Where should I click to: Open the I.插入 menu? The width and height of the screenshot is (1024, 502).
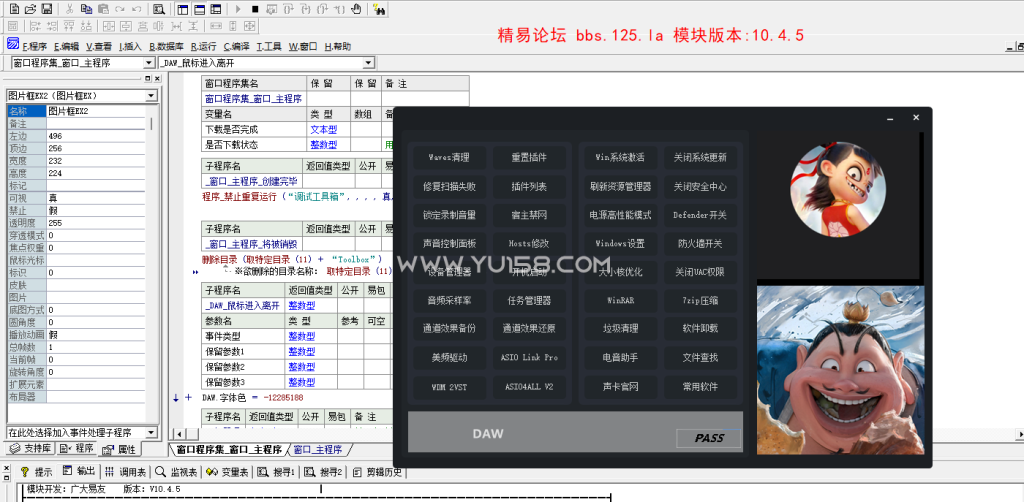click(x=130, y=46)
